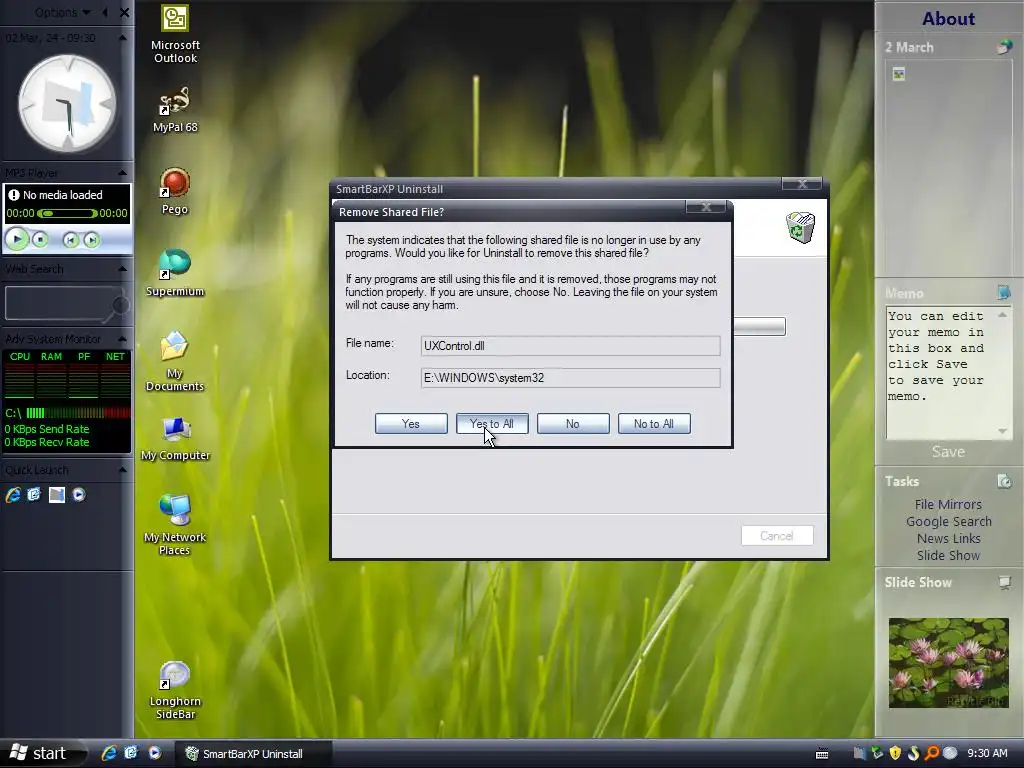Open the File Mirrors task link
1024x768 pixels.
[948, 504]
